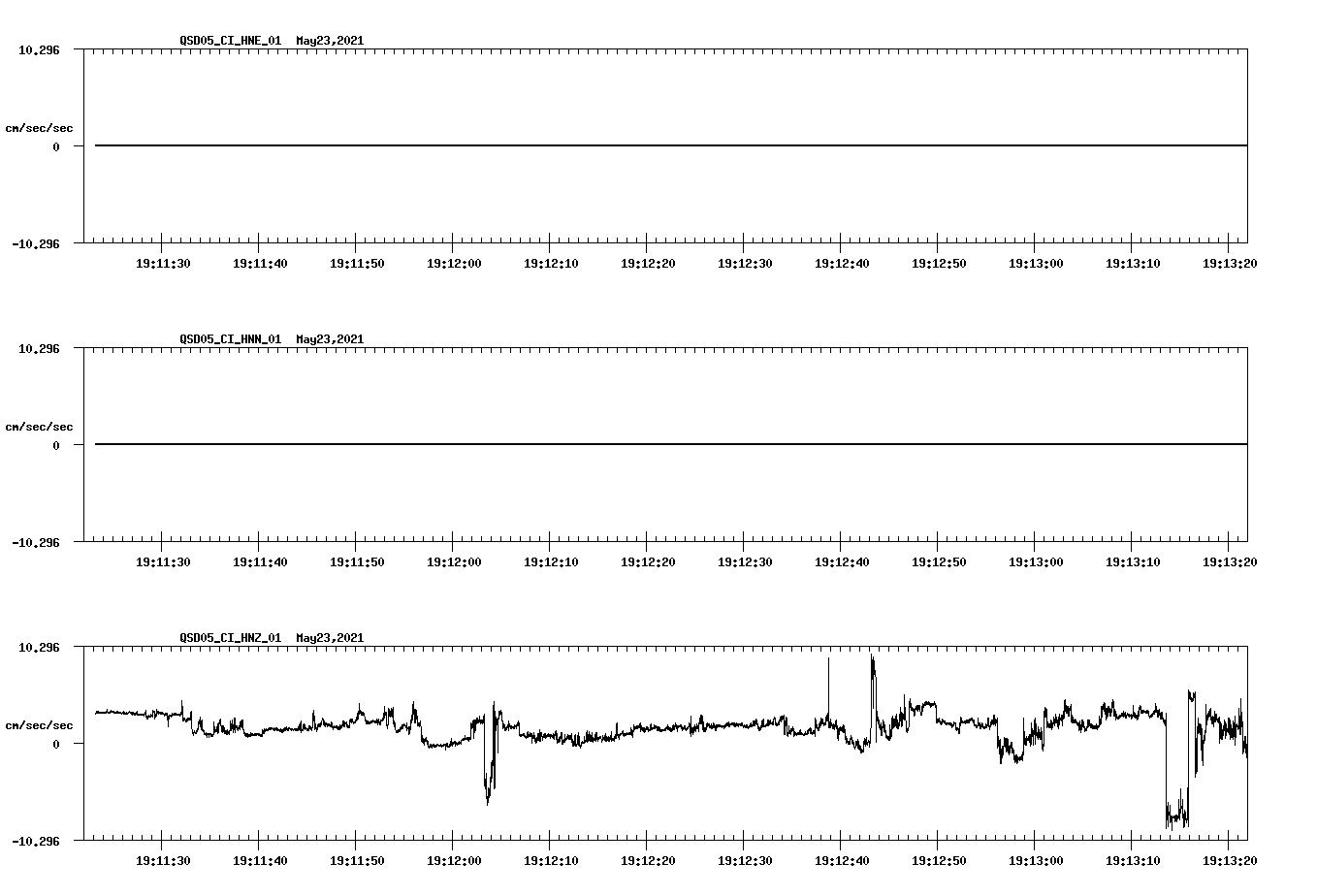Click the cm/sec/sec unit label on top plot
The height and width of the screenshot is (896, 1317).
(x=40, y=126)
